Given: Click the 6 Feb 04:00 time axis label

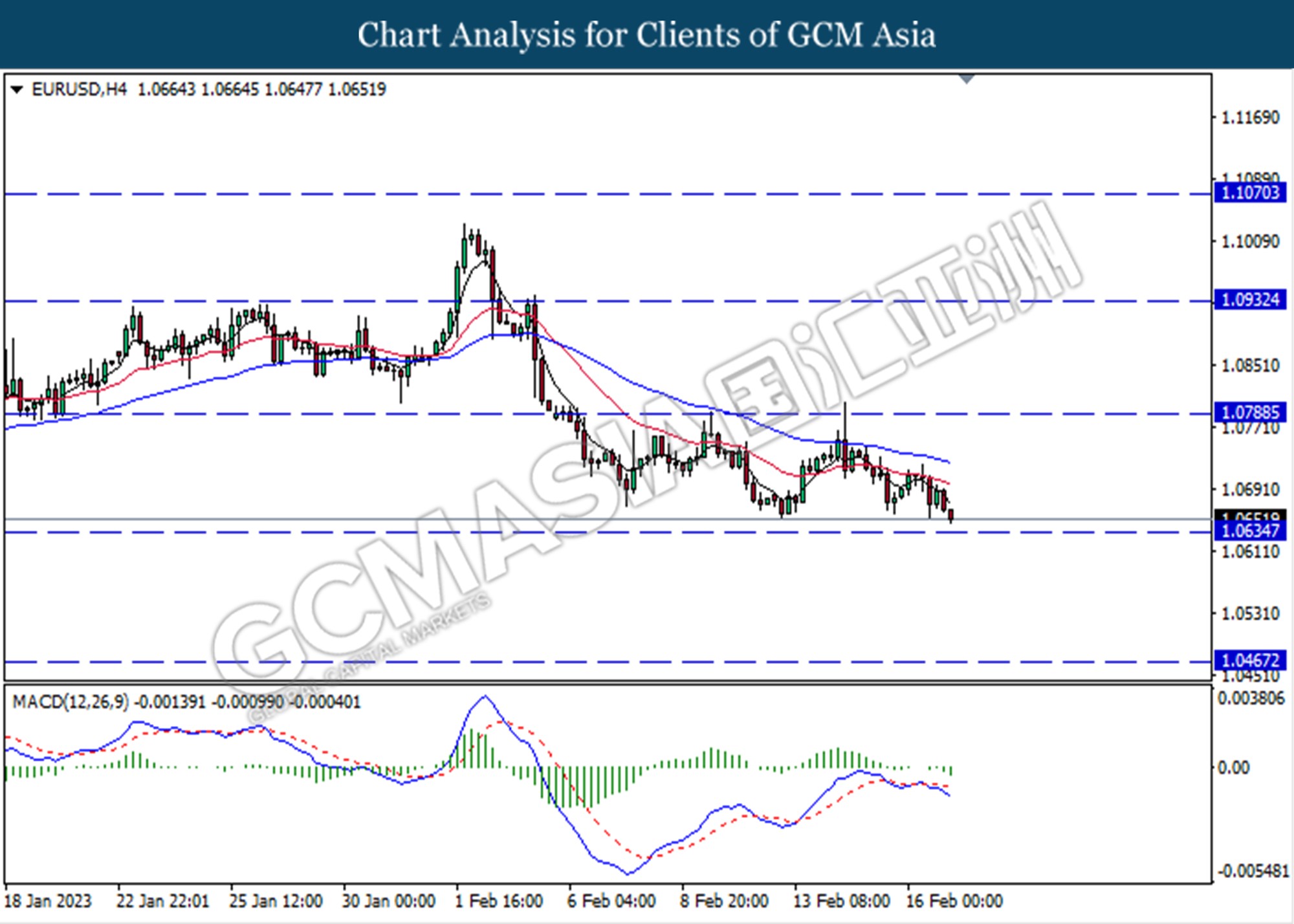Looking at the screenshot, I should coord(611,901).
